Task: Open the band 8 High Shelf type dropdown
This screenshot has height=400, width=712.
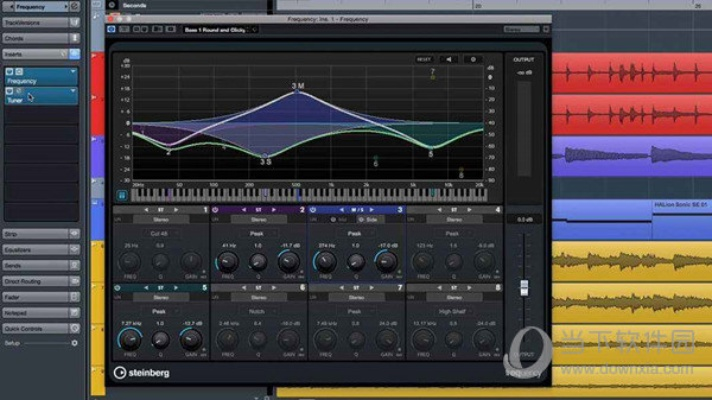Action: click(x=453, y=311)
